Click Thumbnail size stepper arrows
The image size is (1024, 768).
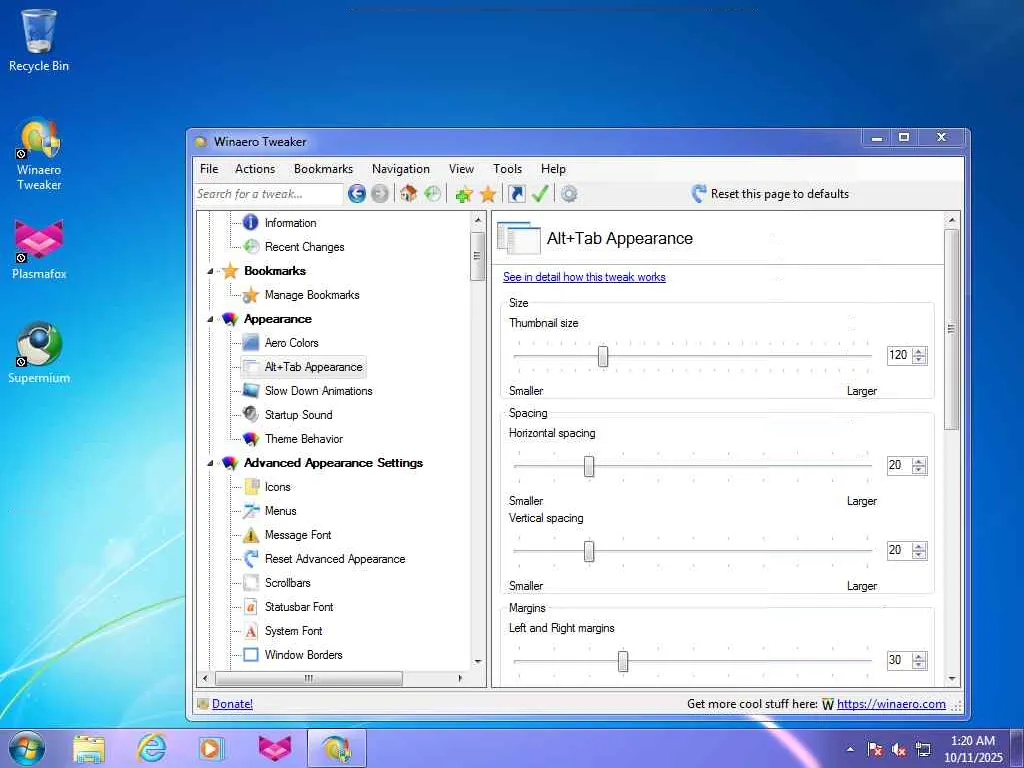click(x=920, y=355)
